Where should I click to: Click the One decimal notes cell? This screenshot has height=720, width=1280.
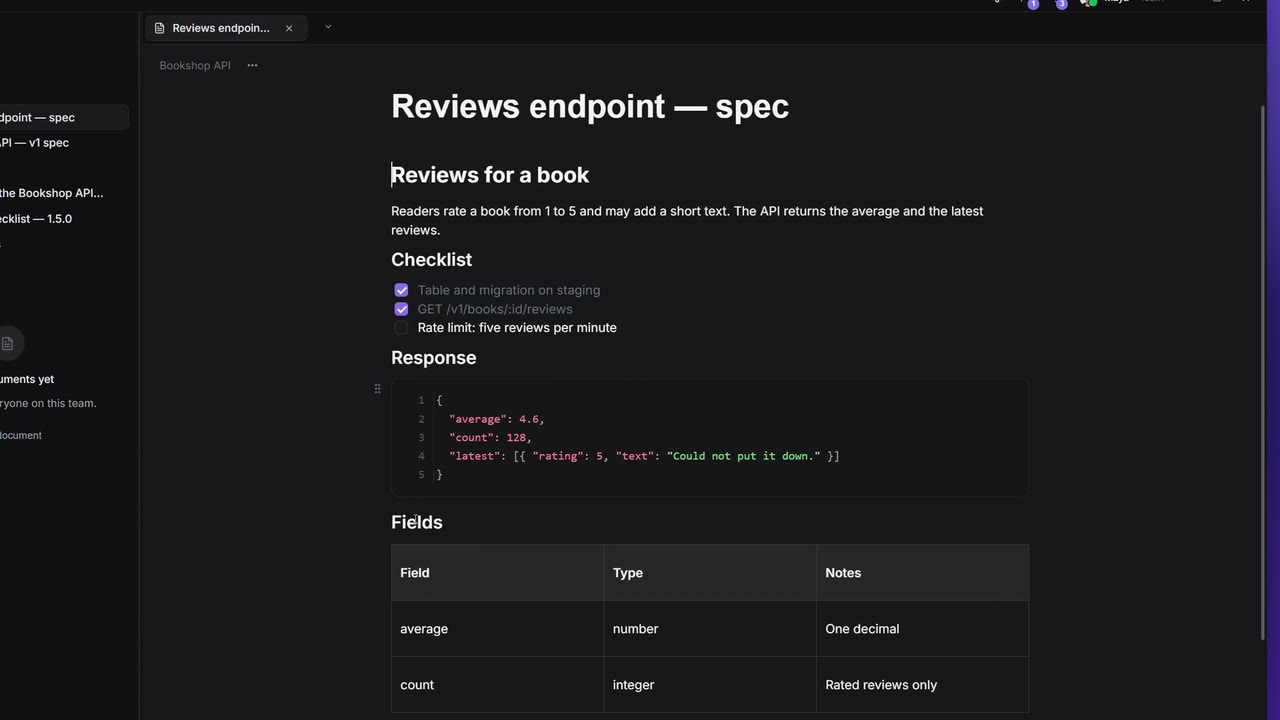coord(922,629)
